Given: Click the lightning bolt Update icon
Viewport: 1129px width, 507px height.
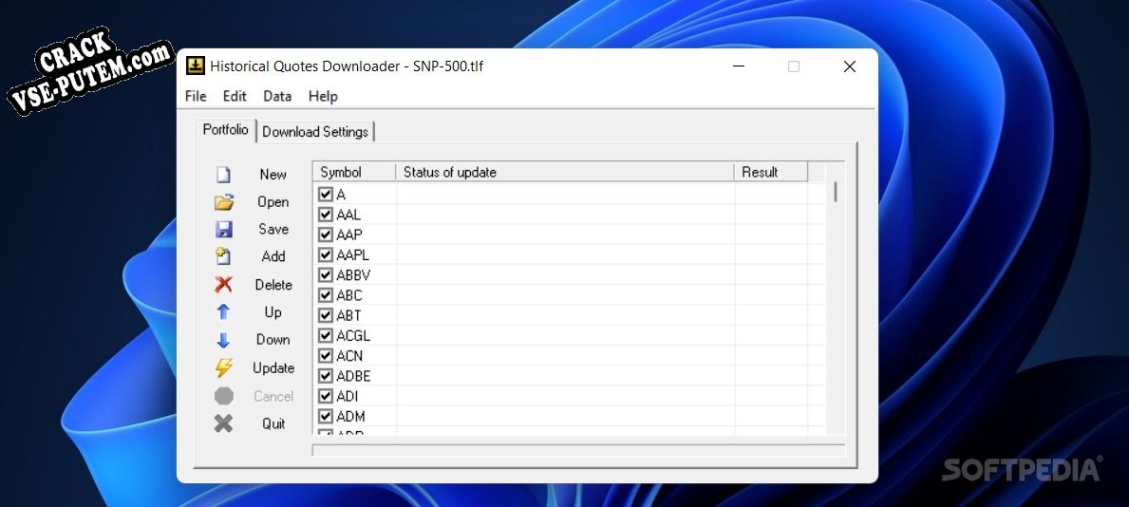Looking at the screenshot, I should [223, 368].
